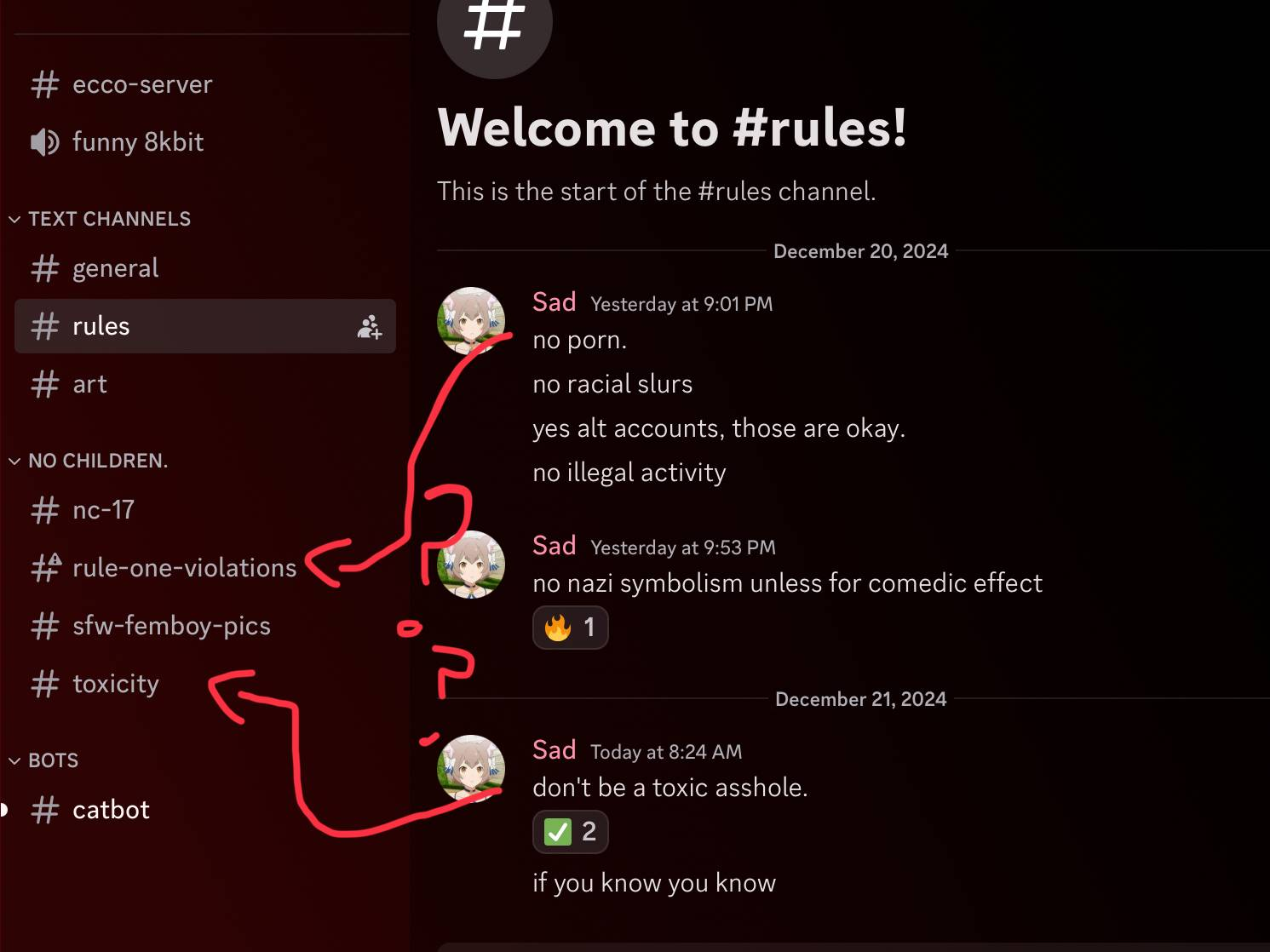Collapse the BOTS category chevron
This screenshot has height=952, width=1270.
[x=14, y=760]
